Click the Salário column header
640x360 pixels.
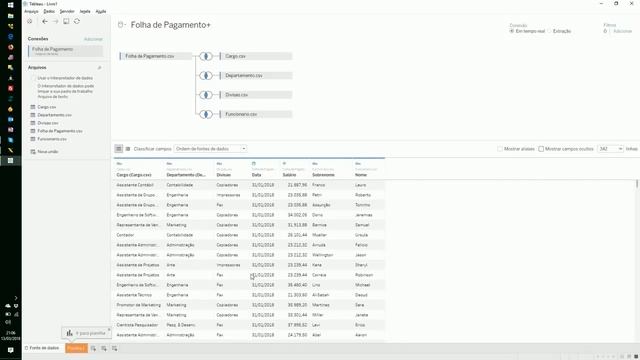pyautogui.click(x=289, y=175)
